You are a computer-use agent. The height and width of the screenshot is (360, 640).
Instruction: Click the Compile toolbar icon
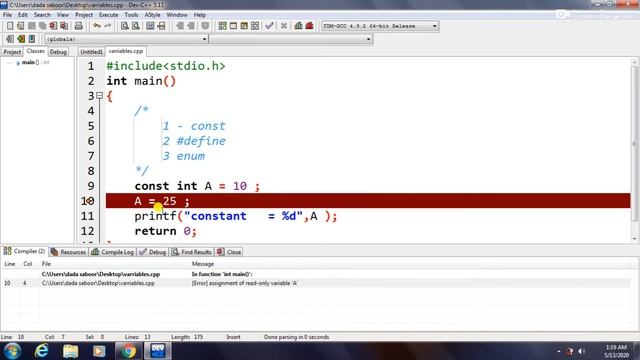222,26
